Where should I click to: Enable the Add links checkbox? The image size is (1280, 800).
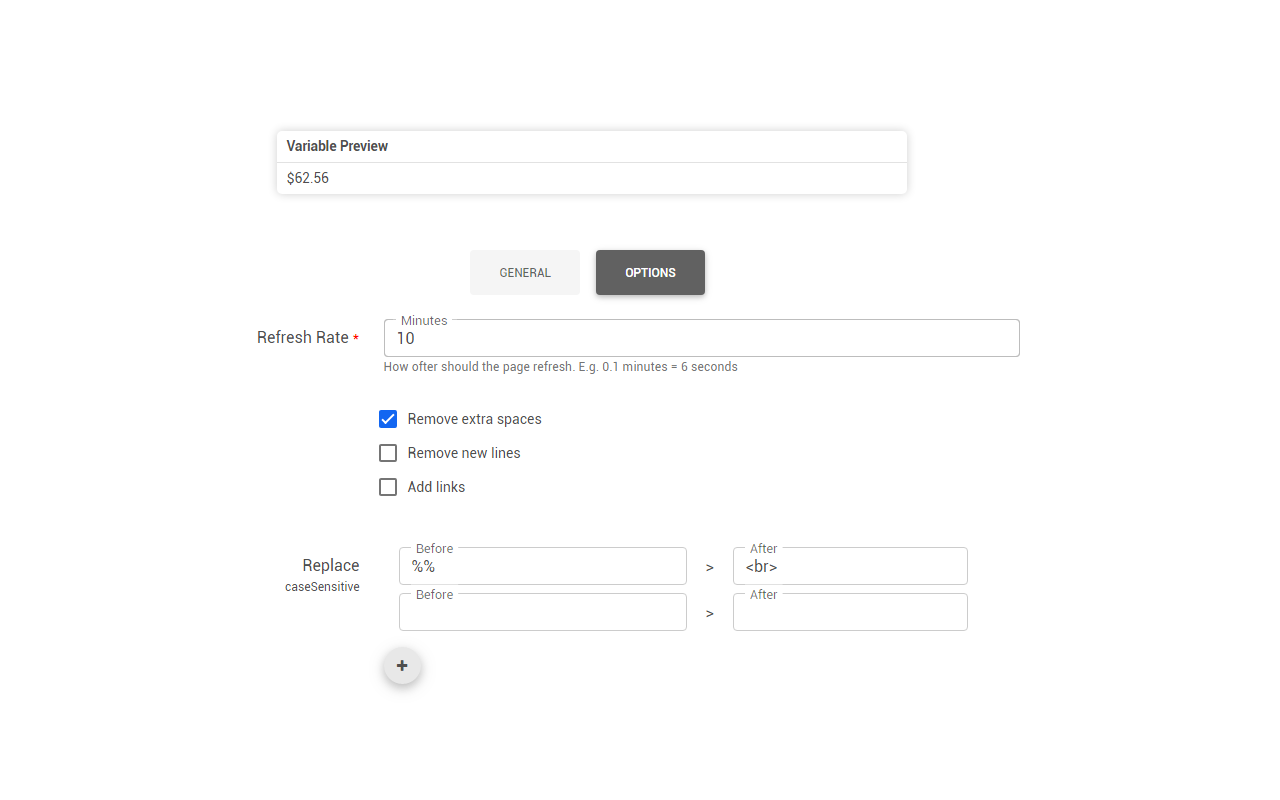(388, 487)
